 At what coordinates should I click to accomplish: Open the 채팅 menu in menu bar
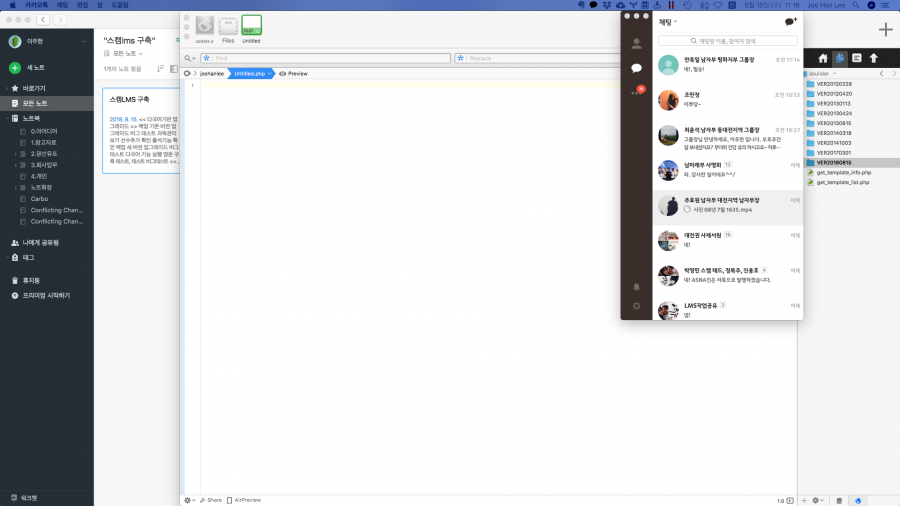tap(62, 5)
